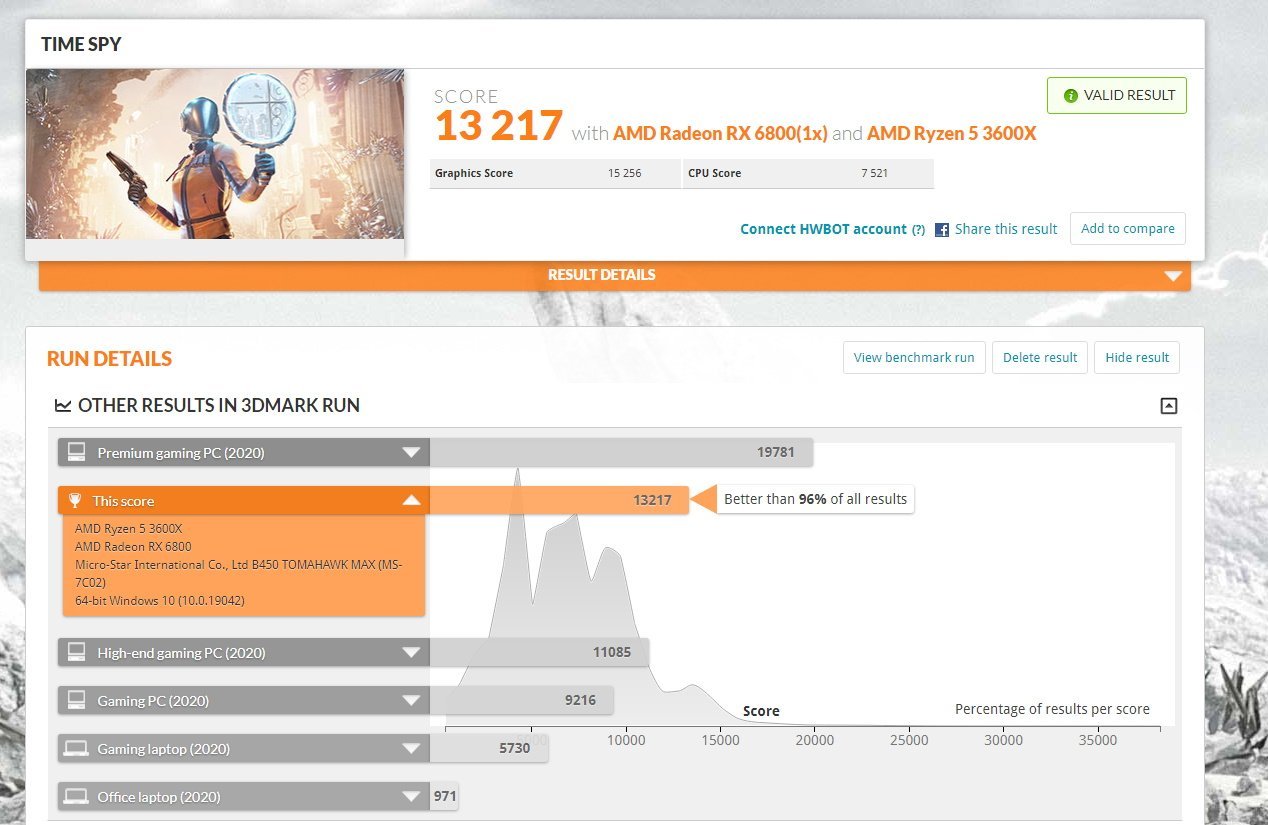Click the desktop icon on Gaming PC (2020) row
The image size is (1268, 825).
pos(76,700)
